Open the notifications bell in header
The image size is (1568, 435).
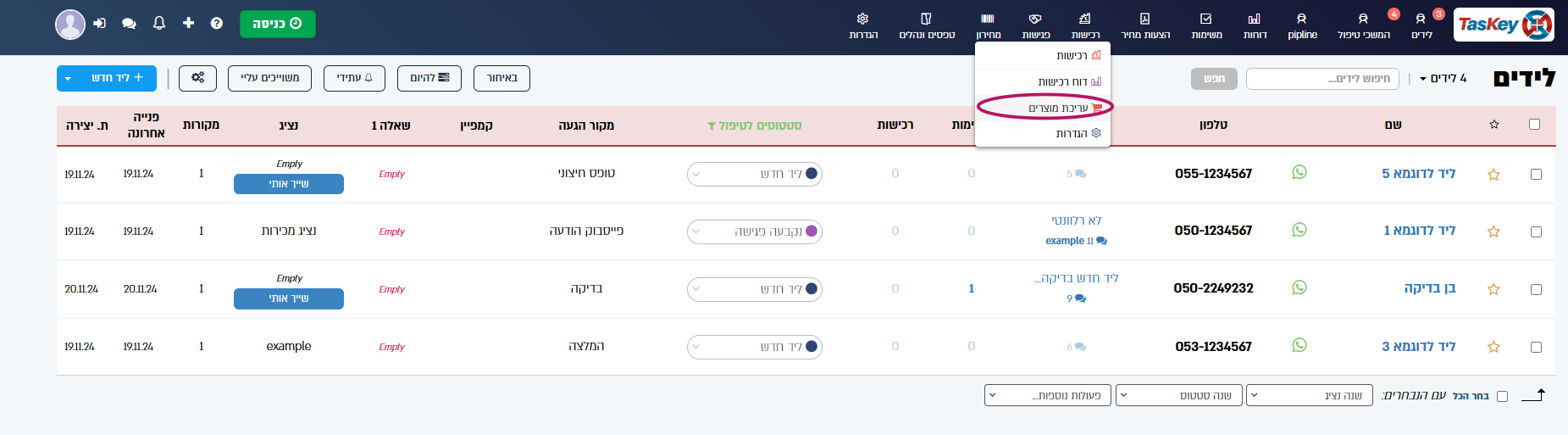159,23
